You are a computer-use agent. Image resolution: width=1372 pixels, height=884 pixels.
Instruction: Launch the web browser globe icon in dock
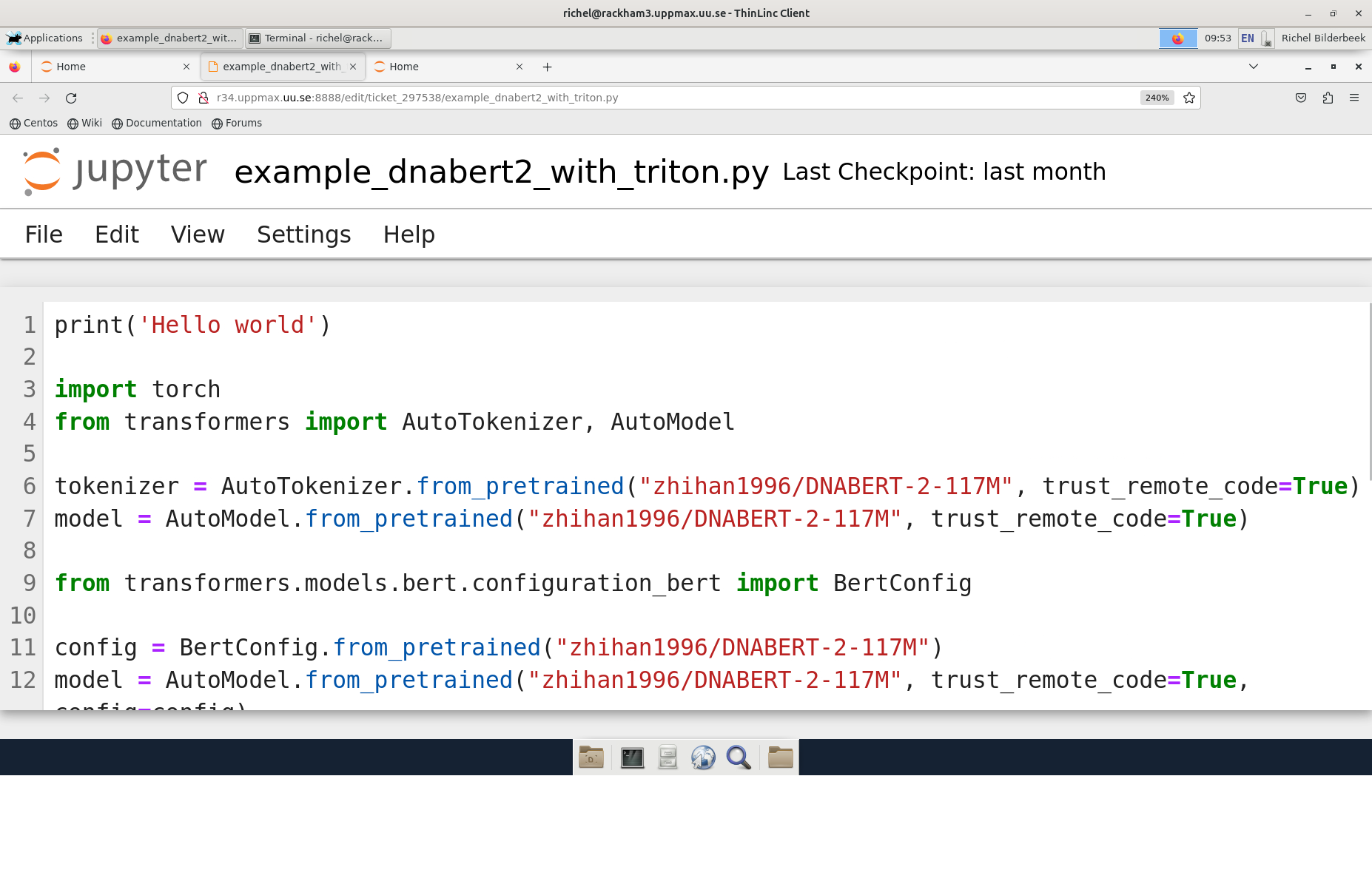click(703, 757)
